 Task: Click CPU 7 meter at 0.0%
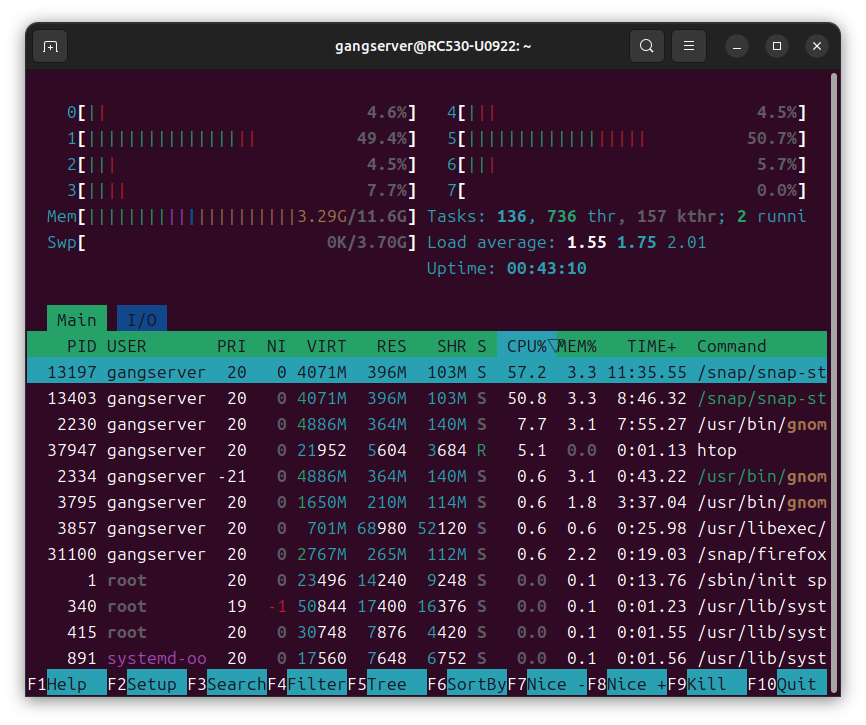(x=626, y=190)
